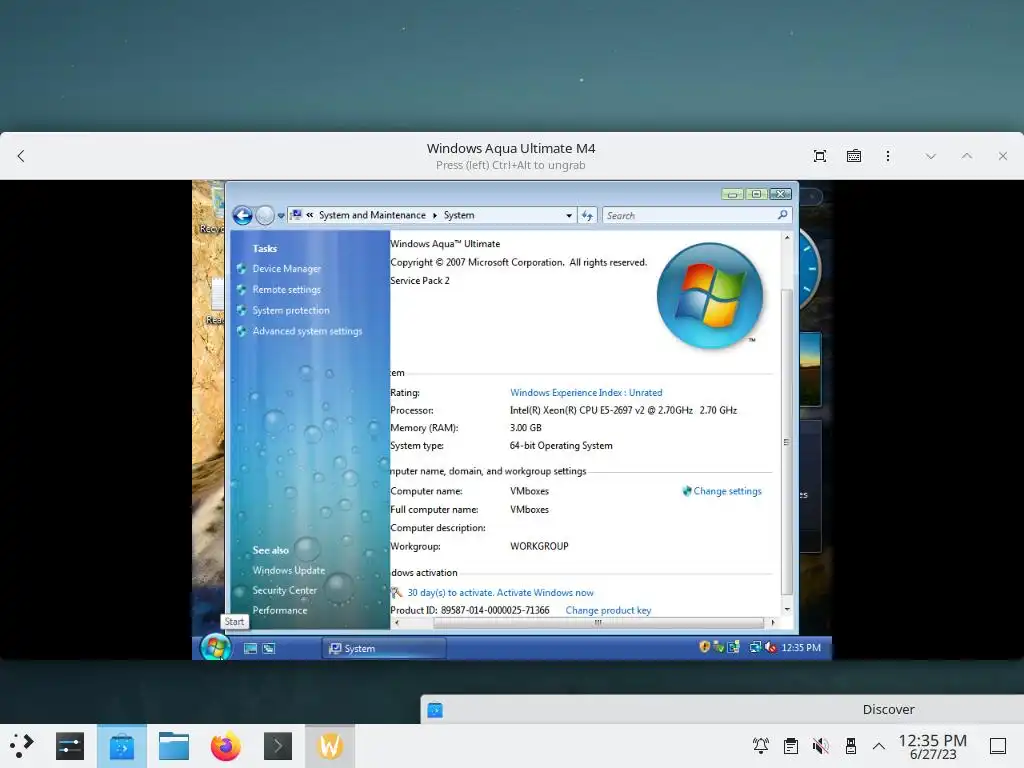Switch to Discover in the task manager

(121, 746)
